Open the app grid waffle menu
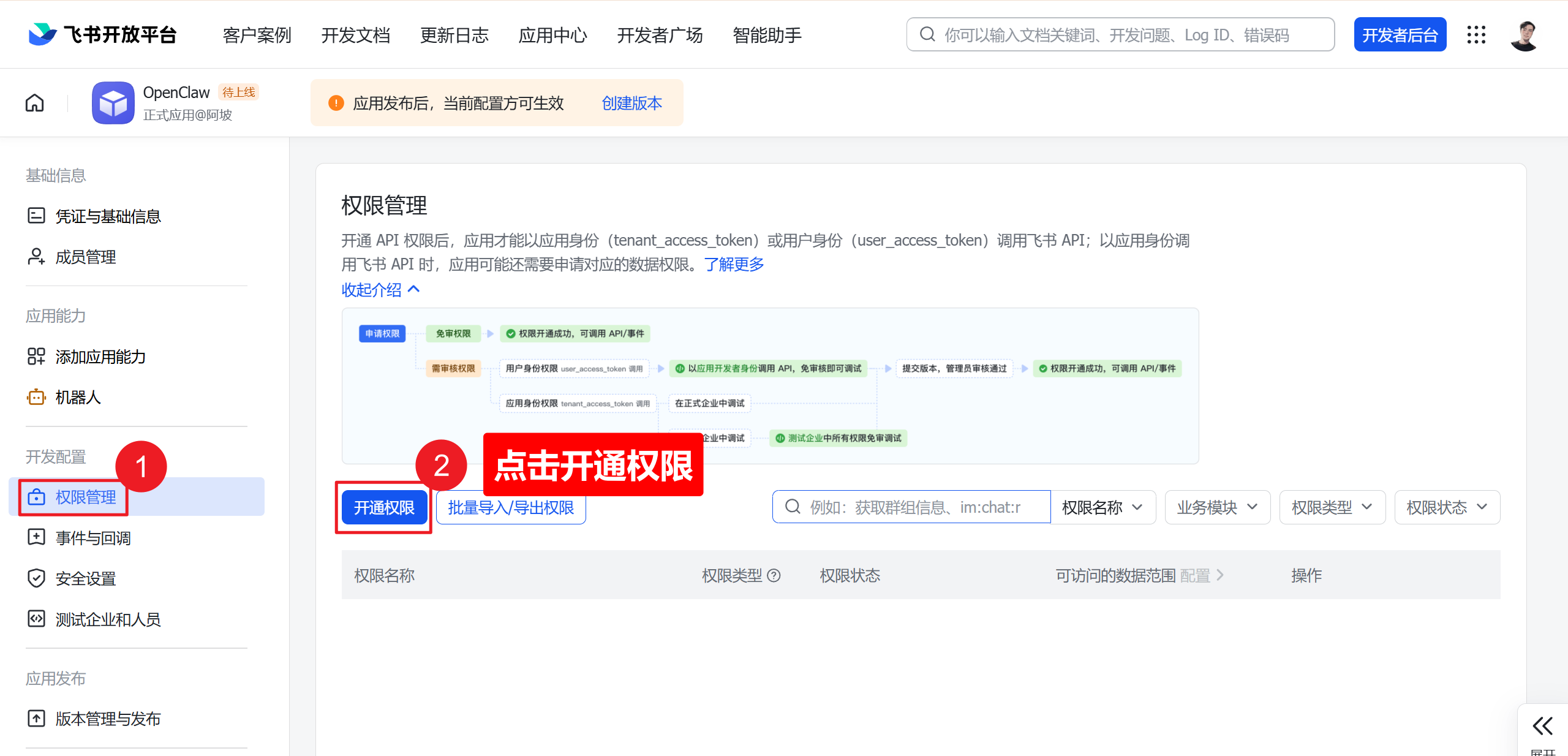The height and width of the screenshot is (756, 1568). (x=1477, y=35)
